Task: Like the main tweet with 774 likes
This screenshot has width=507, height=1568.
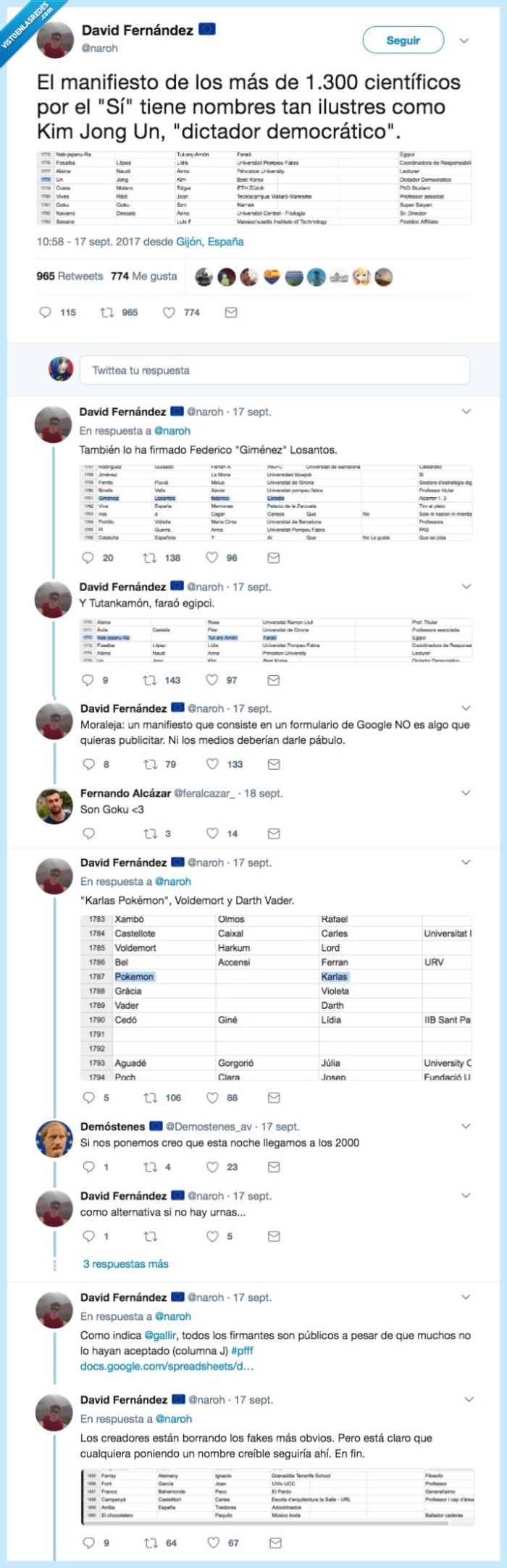Action: [169, 313]
